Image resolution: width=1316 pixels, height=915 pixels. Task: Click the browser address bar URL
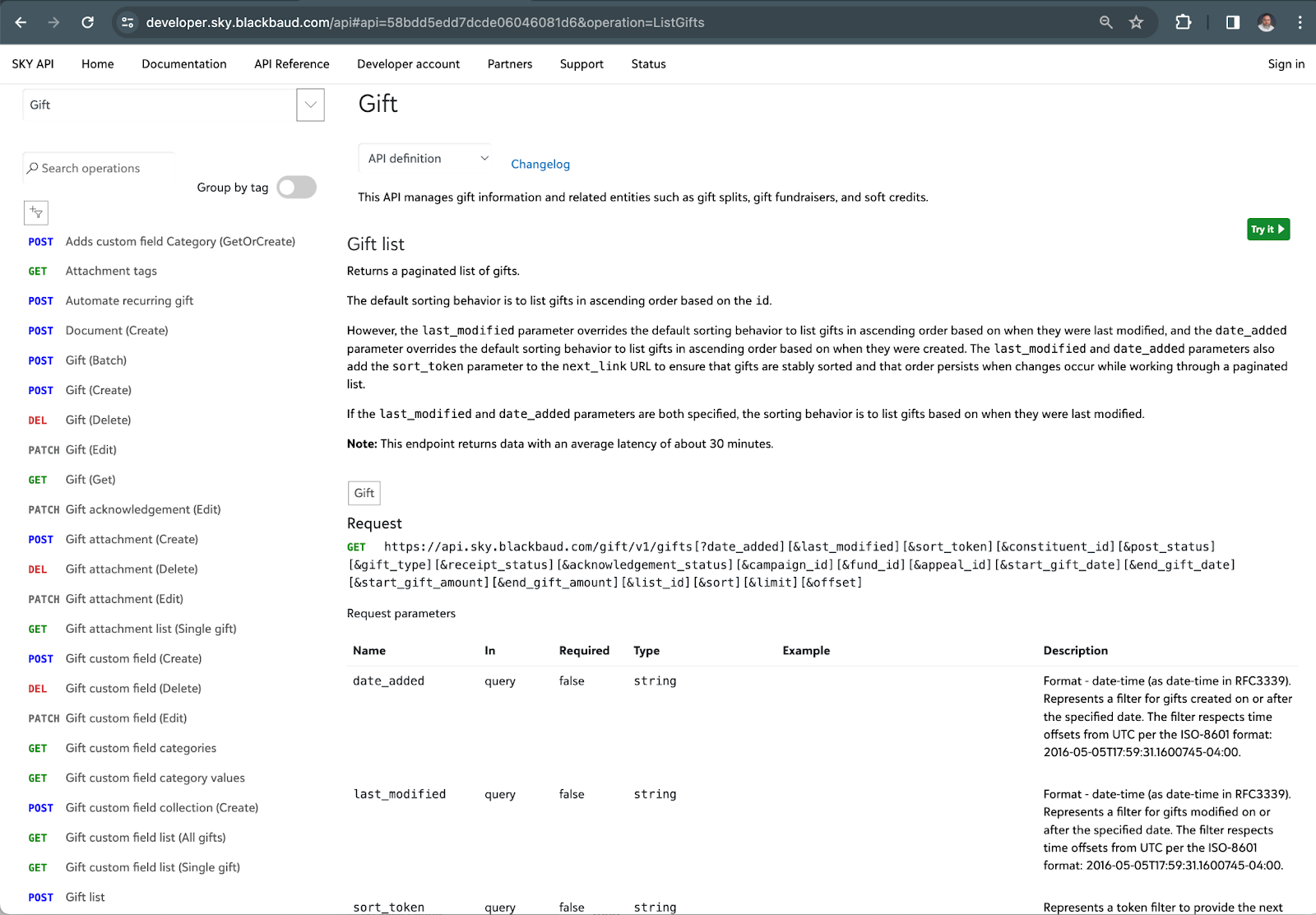425,22
